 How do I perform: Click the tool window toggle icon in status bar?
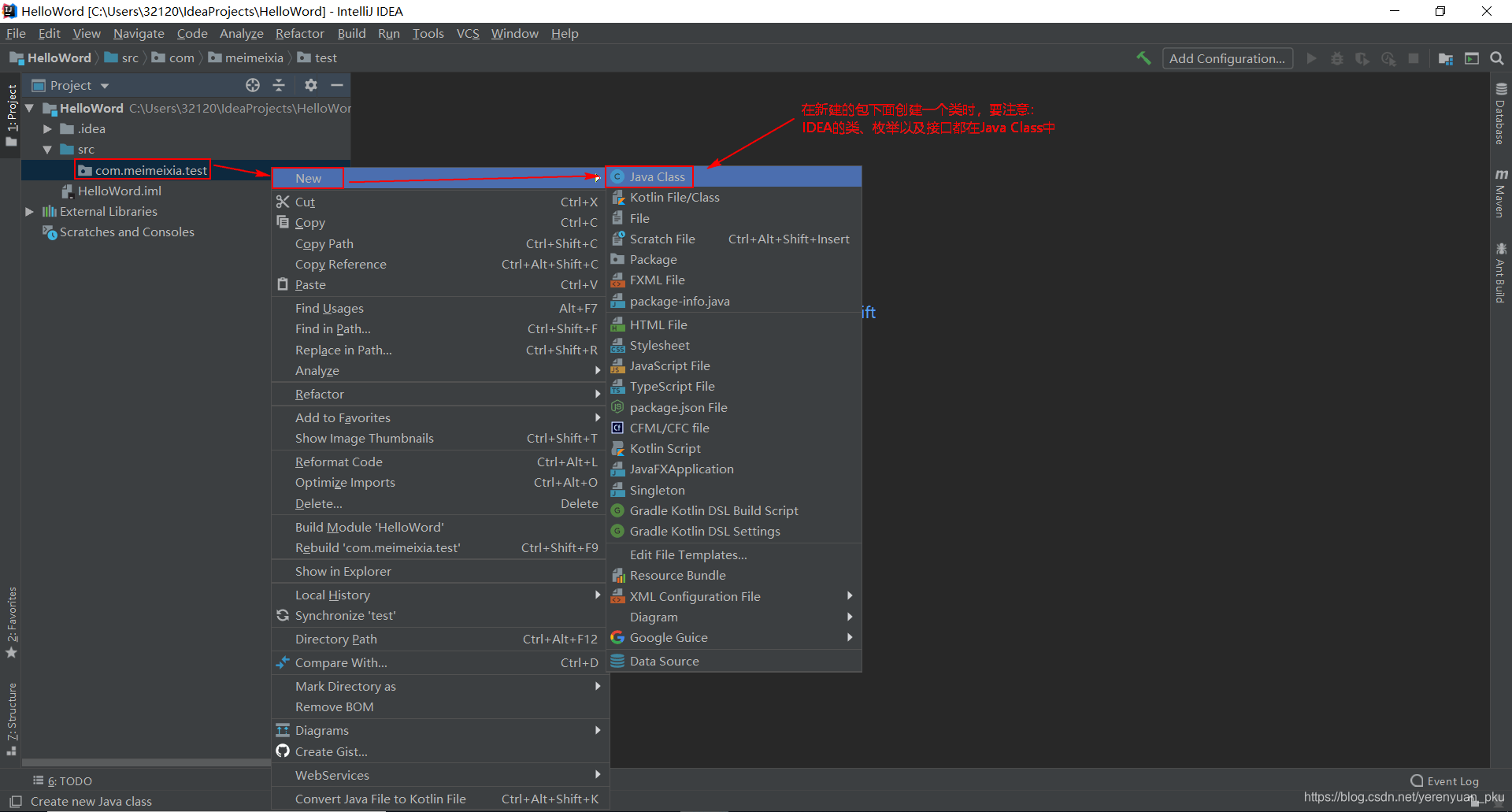[15, 802]
